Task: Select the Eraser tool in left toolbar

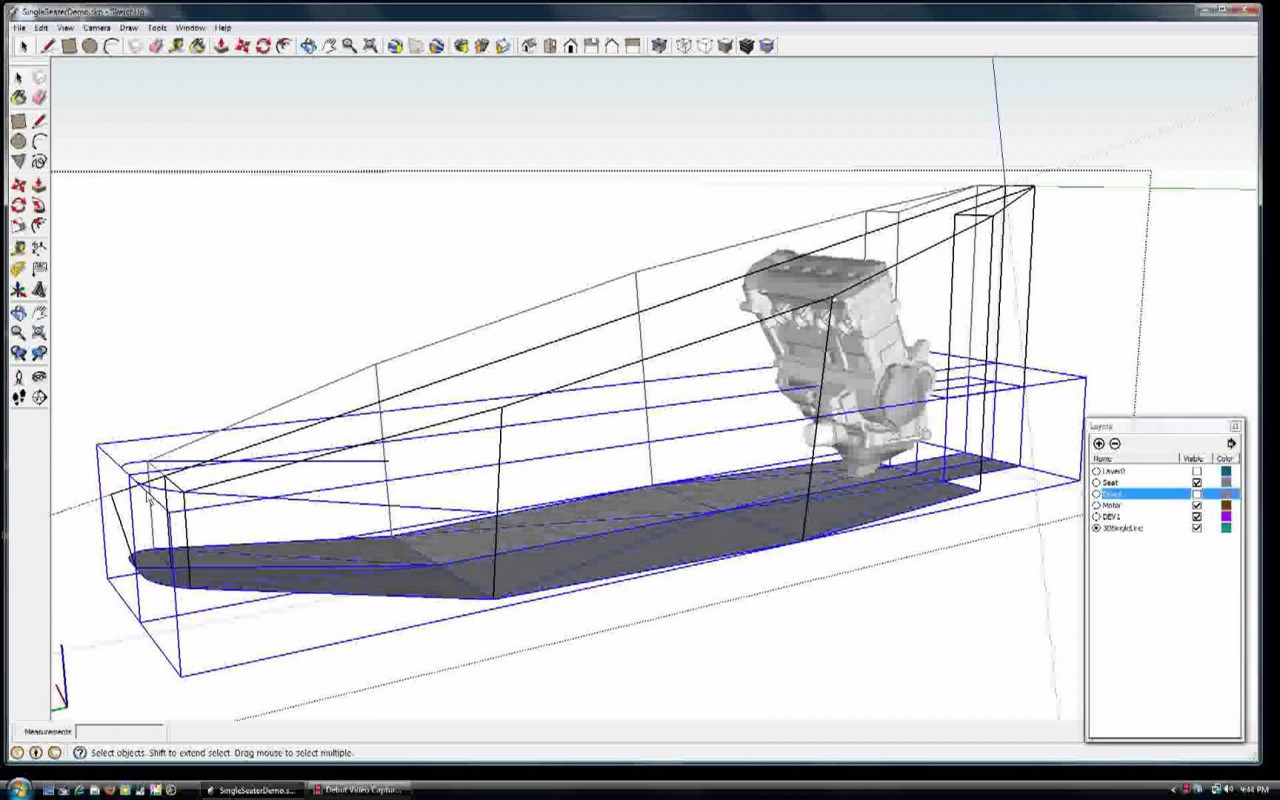Action: pos(39,97)
